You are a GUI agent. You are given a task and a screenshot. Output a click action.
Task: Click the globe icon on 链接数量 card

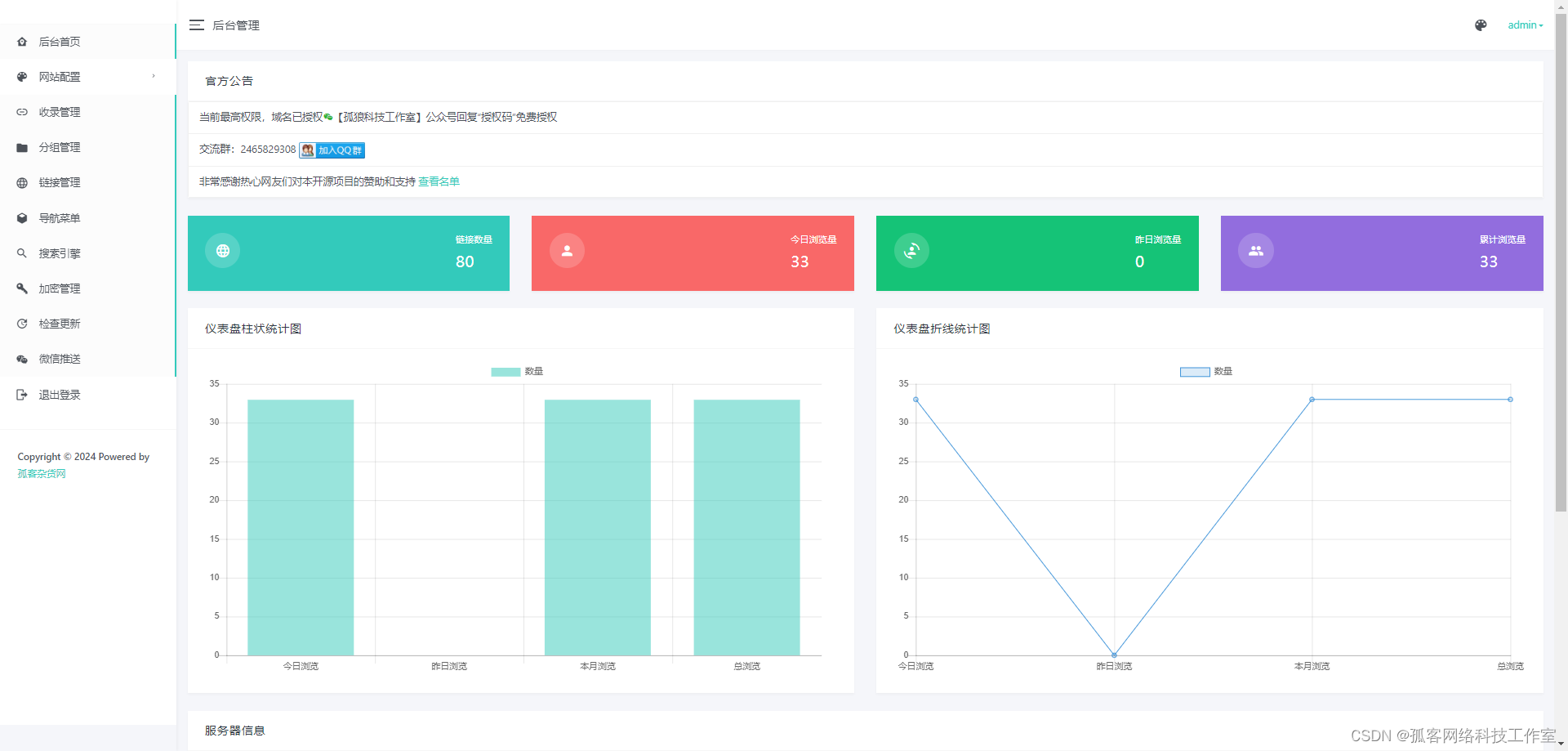pyautogui.click(x=223, y=251)
